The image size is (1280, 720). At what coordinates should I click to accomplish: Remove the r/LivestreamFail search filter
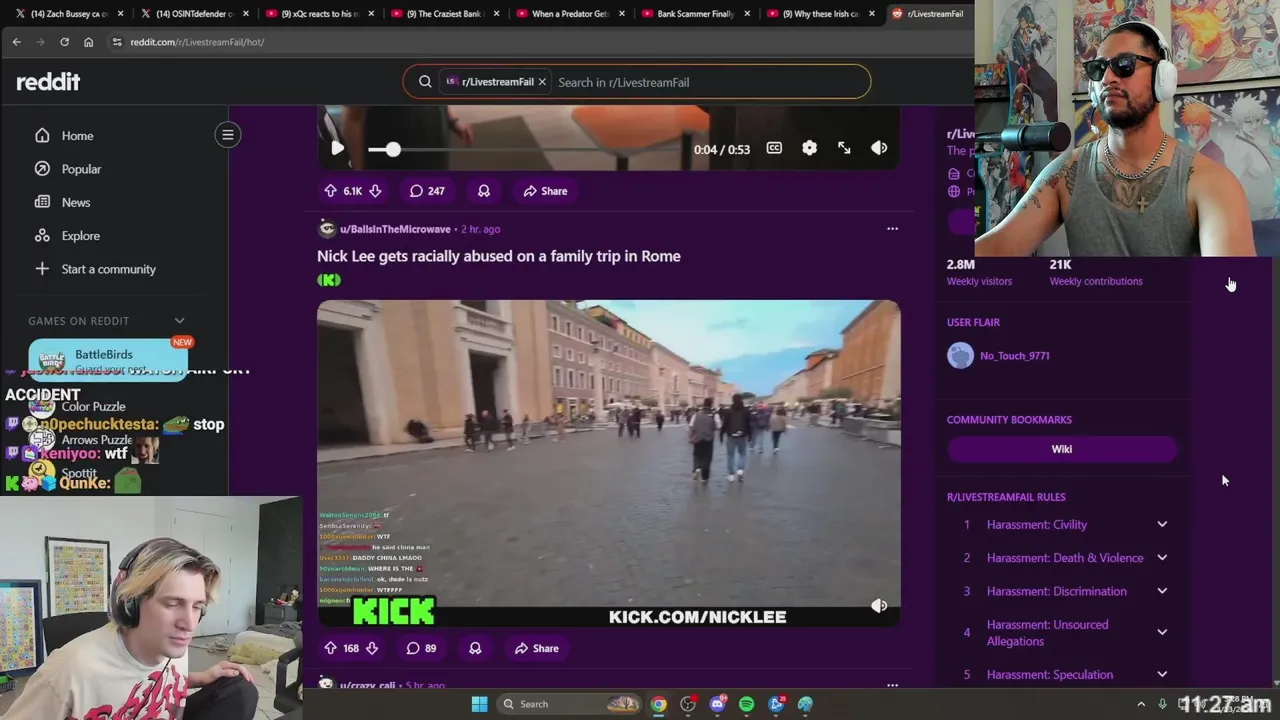pos(542,82)
